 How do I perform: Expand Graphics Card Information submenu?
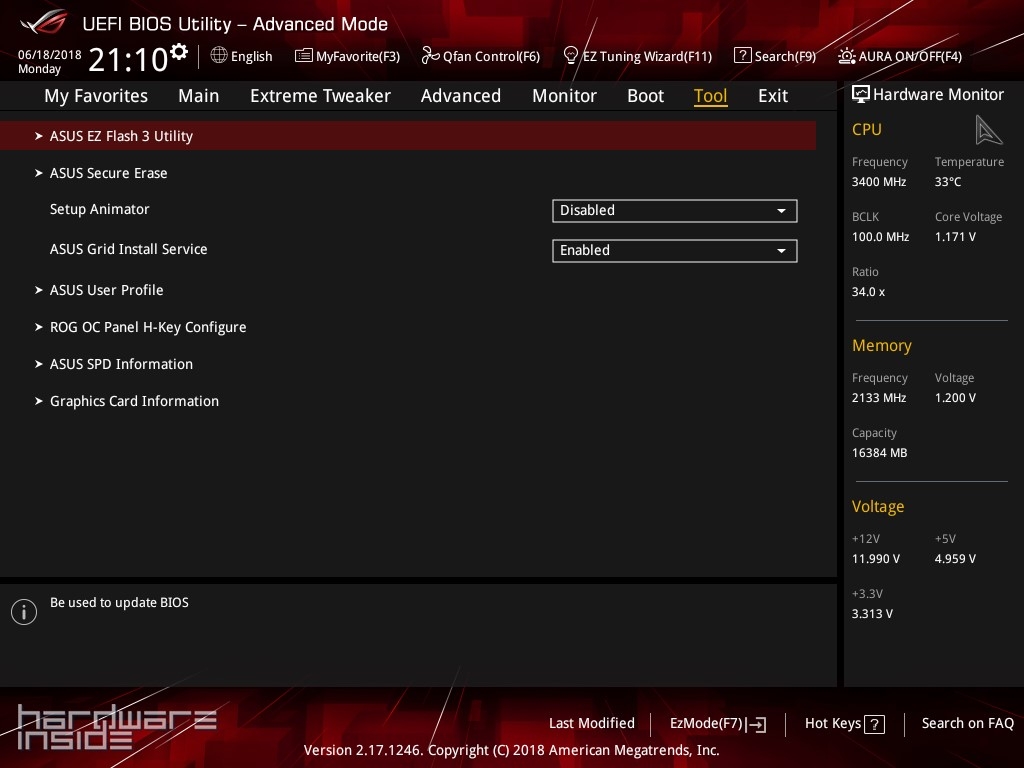point(135,402)
